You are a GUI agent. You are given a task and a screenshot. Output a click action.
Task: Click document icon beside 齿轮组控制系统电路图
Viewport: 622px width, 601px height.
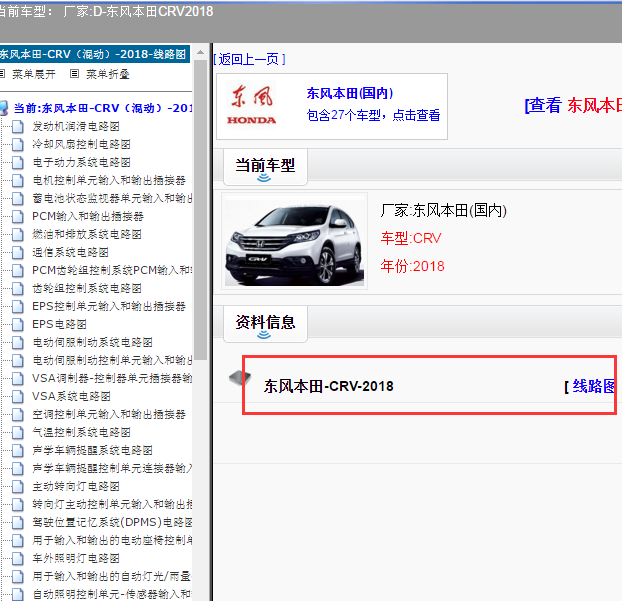pos(17,288)
